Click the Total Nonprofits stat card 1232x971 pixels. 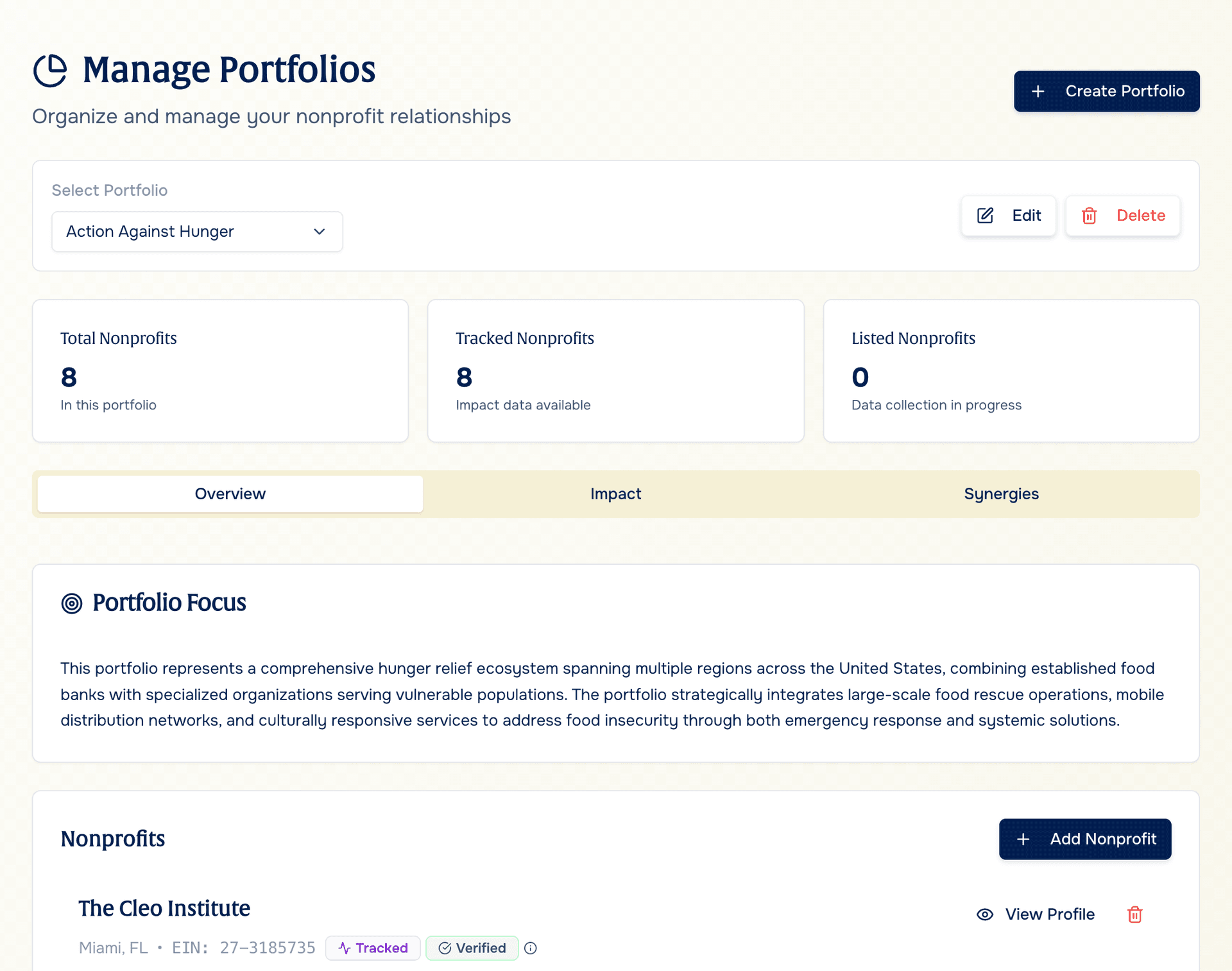pos(220,370)
